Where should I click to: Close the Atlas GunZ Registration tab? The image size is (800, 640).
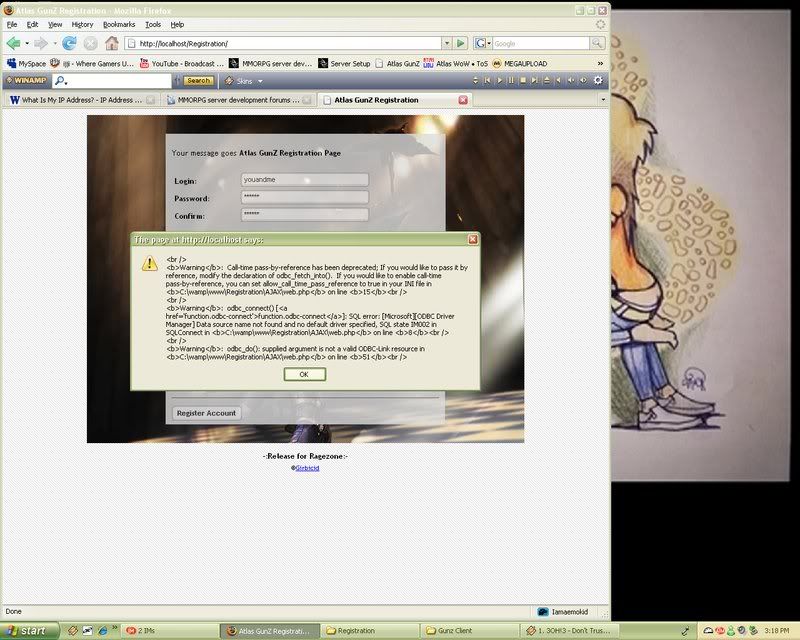tap(463, 100)
